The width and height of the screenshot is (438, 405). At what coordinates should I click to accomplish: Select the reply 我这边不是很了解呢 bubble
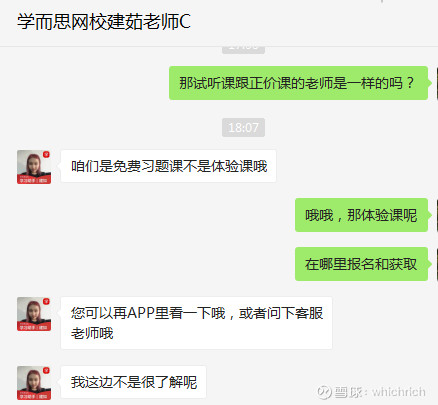[133, 382]
